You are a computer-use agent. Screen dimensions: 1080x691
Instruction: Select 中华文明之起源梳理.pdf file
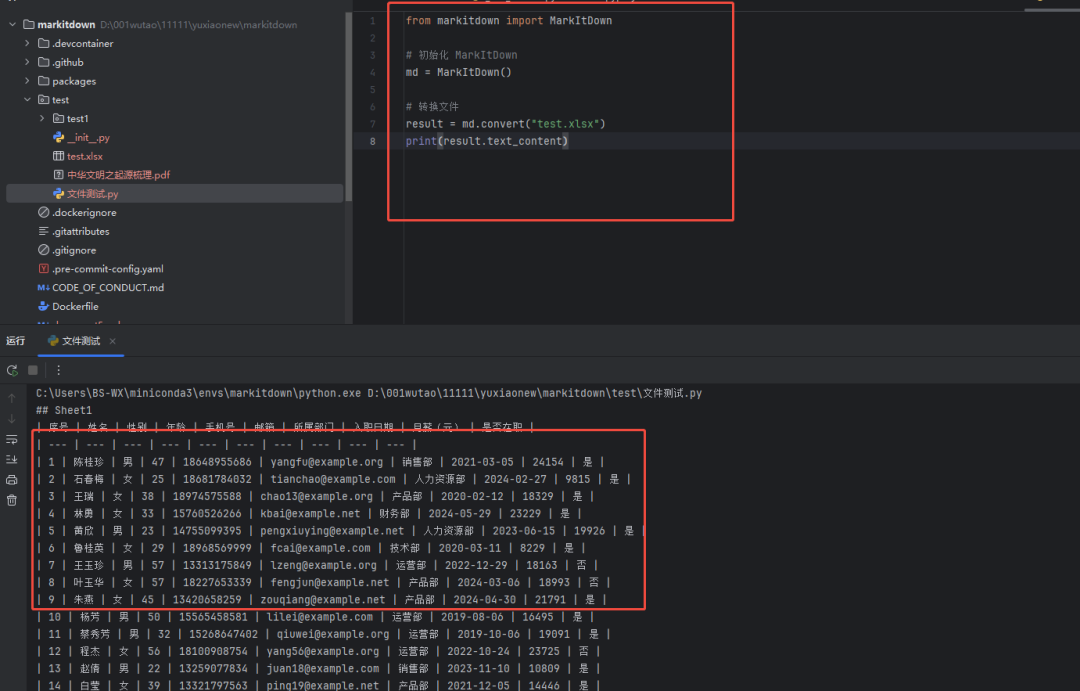pos(118,175)
